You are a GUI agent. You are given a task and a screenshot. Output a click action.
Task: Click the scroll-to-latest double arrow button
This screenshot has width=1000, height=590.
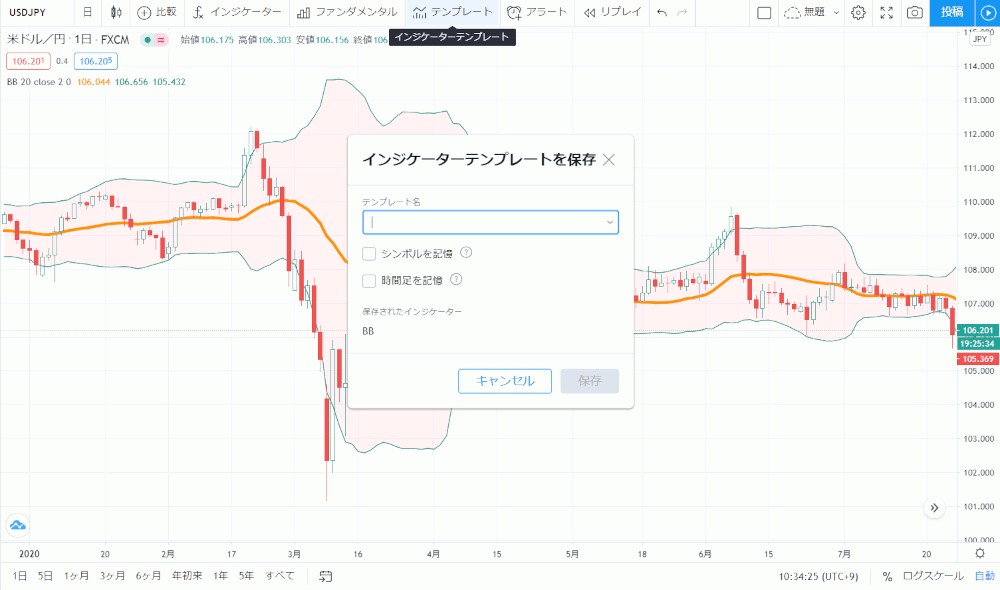pos(934,508)
